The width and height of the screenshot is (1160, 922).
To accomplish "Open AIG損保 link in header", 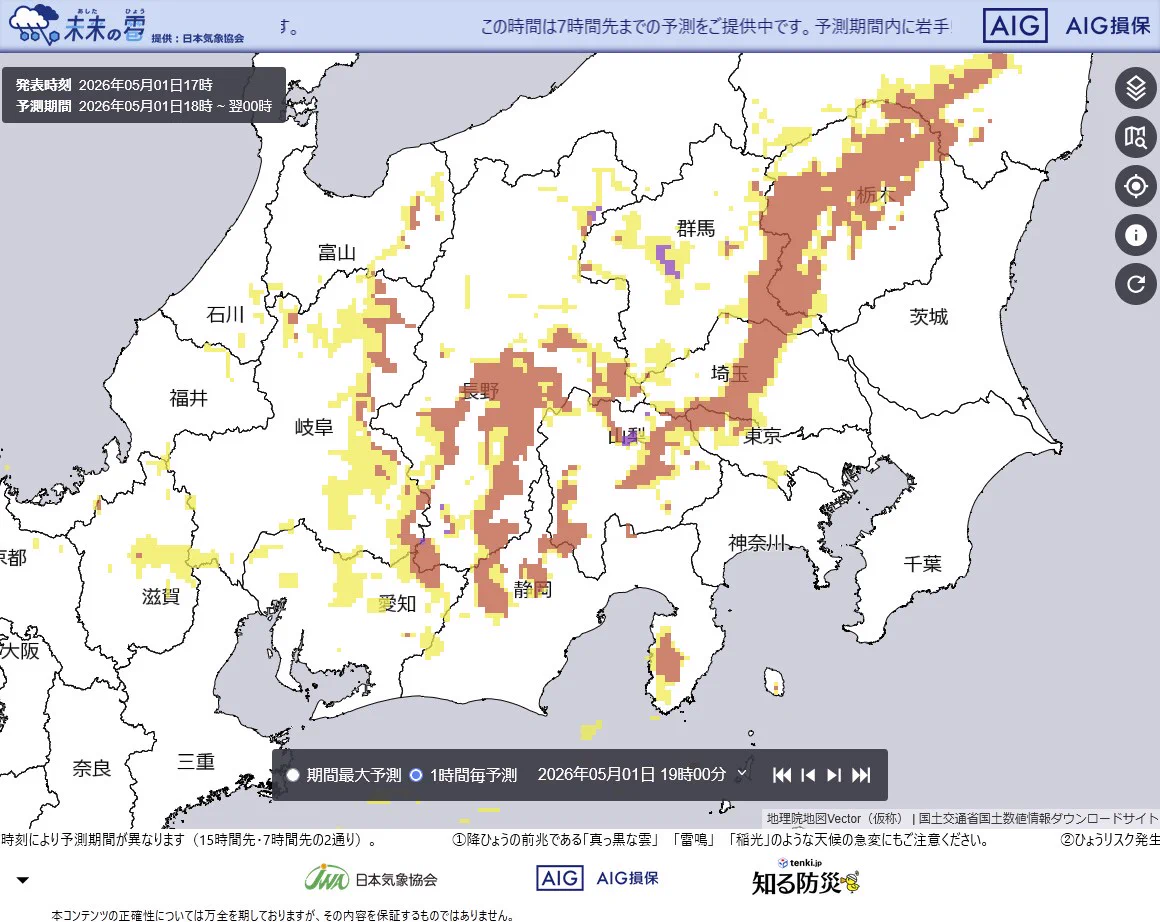I will 1107,26.
